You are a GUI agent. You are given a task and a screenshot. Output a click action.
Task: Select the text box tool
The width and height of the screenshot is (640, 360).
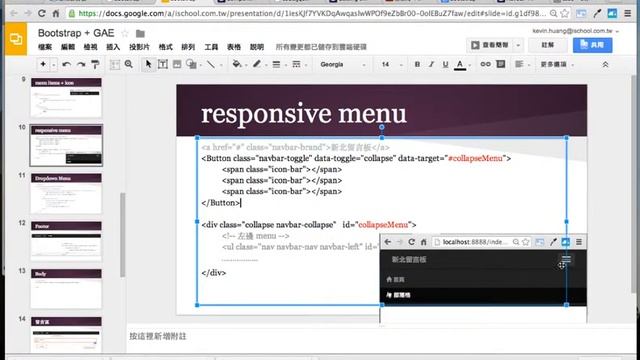point(163,64)
